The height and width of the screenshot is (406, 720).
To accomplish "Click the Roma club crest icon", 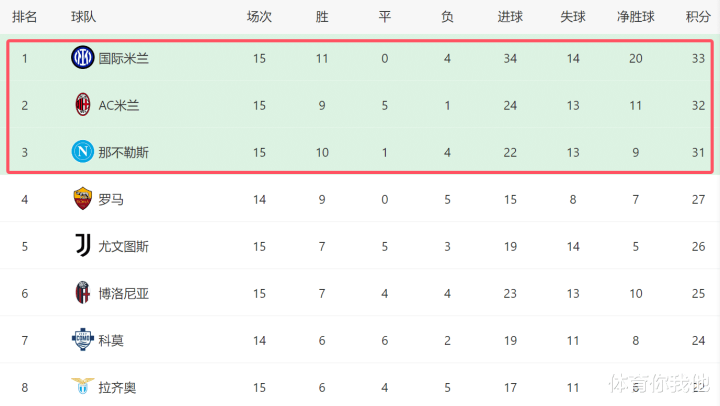I will coord(82,199).
